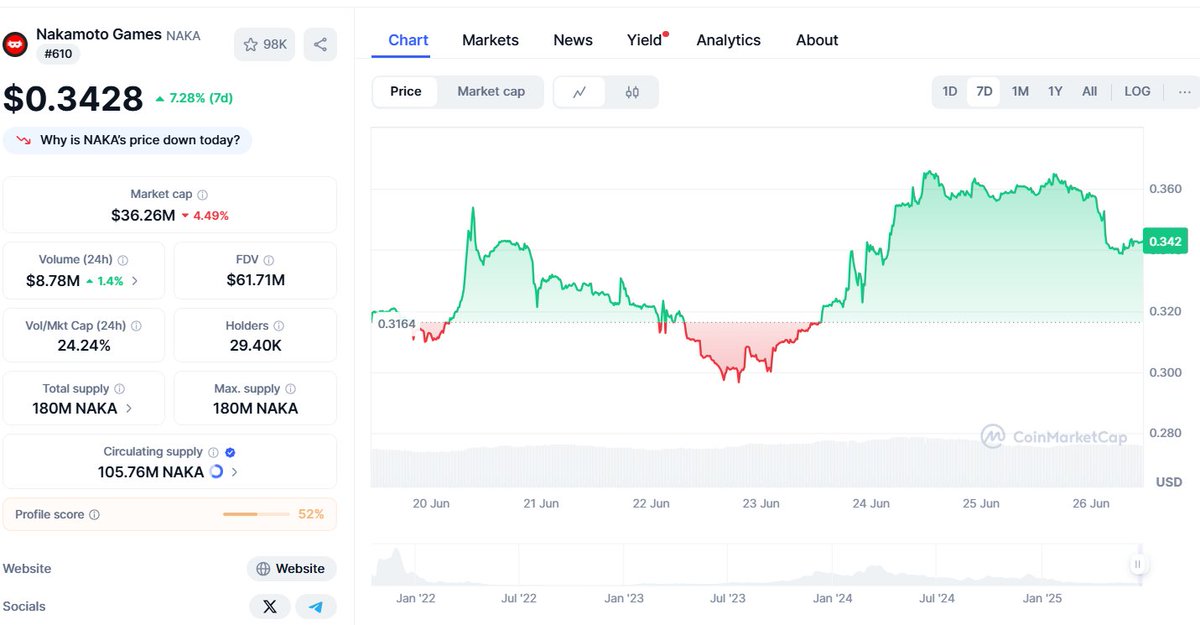Set chart range to 1M

pos(1020,92)
